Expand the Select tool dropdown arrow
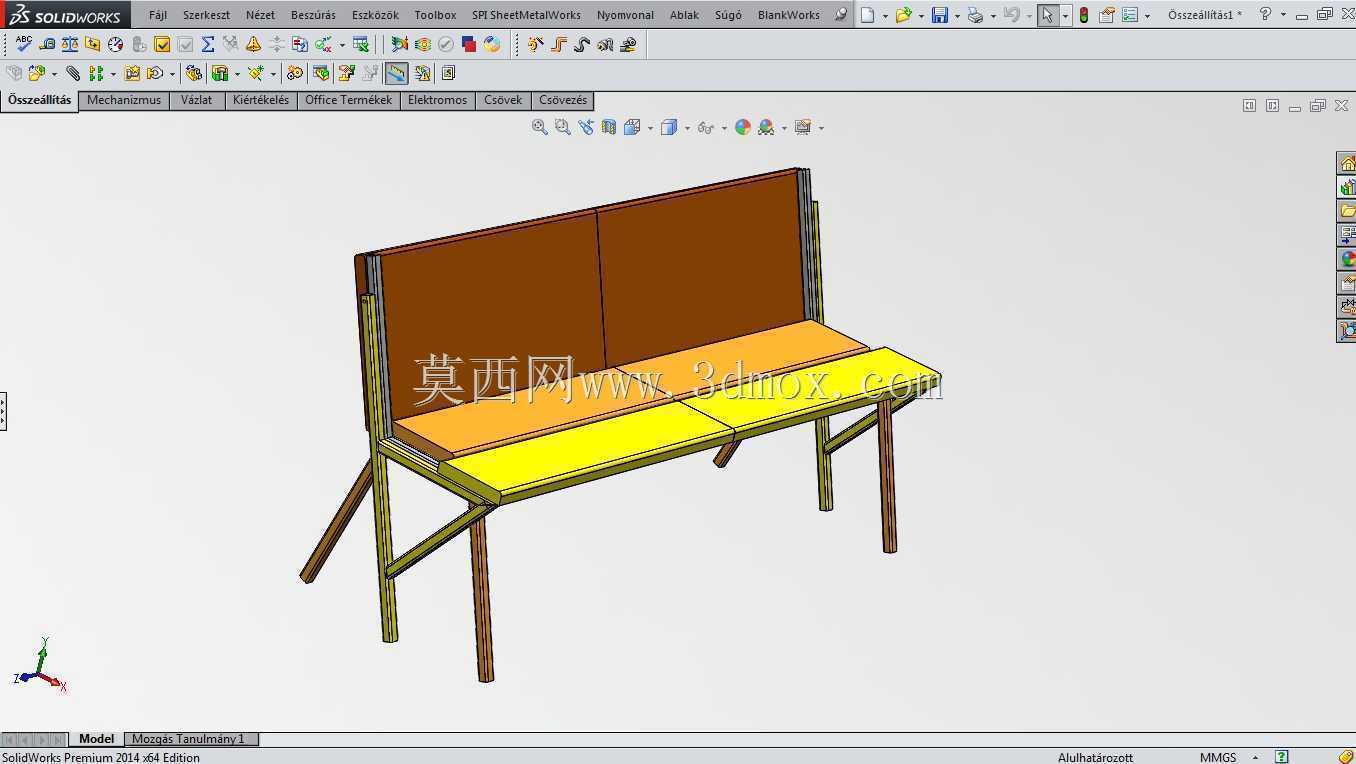The height and width of the screenshot is (764, 1356). click(1065, 16)
